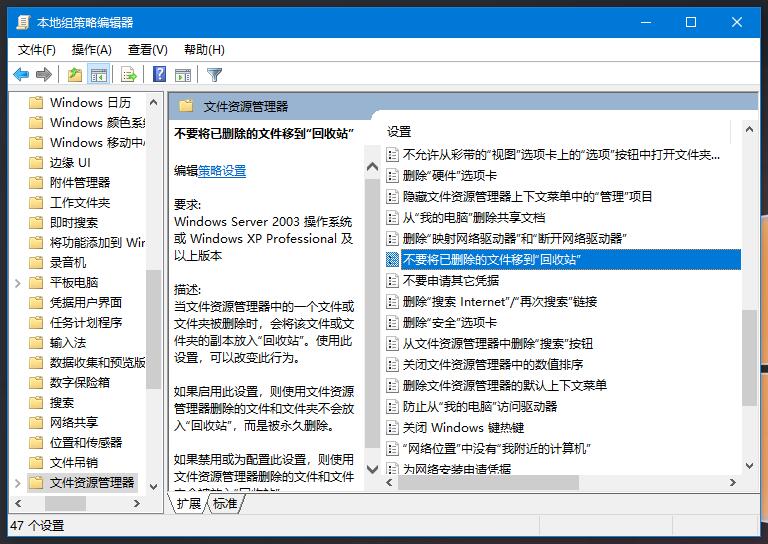Image resolution: width=768 pixels, height=544 pixels.
Task: Select the 不要申请其它凭据 policy setting
Action: coord(450,281)
